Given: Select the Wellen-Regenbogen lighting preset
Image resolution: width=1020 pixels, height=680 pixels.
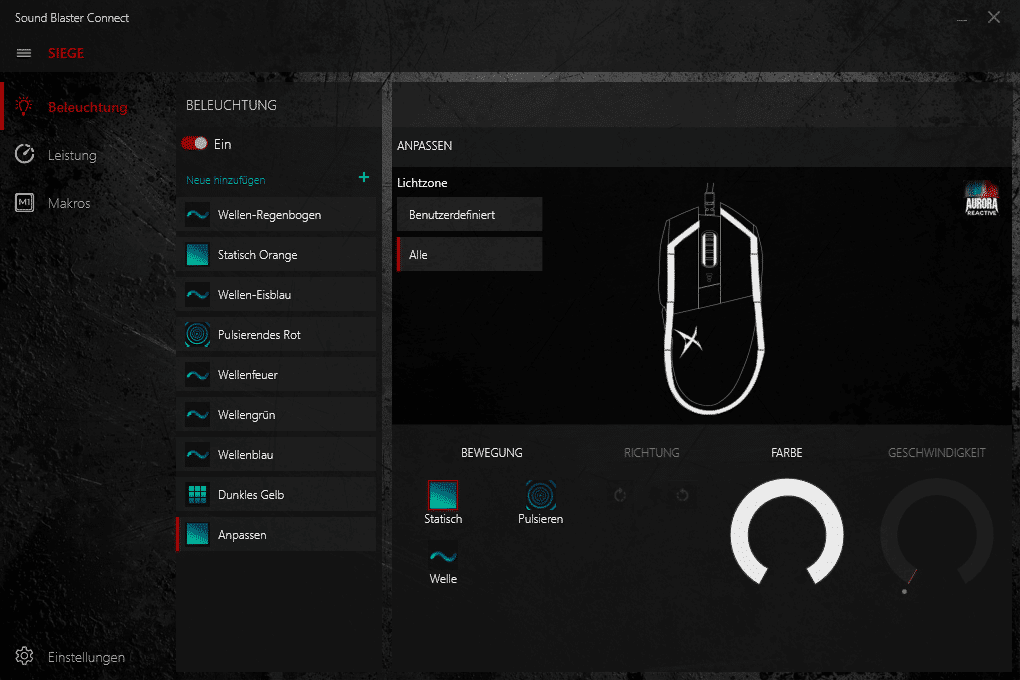Looking at the screenshot, I should point(276,215).
